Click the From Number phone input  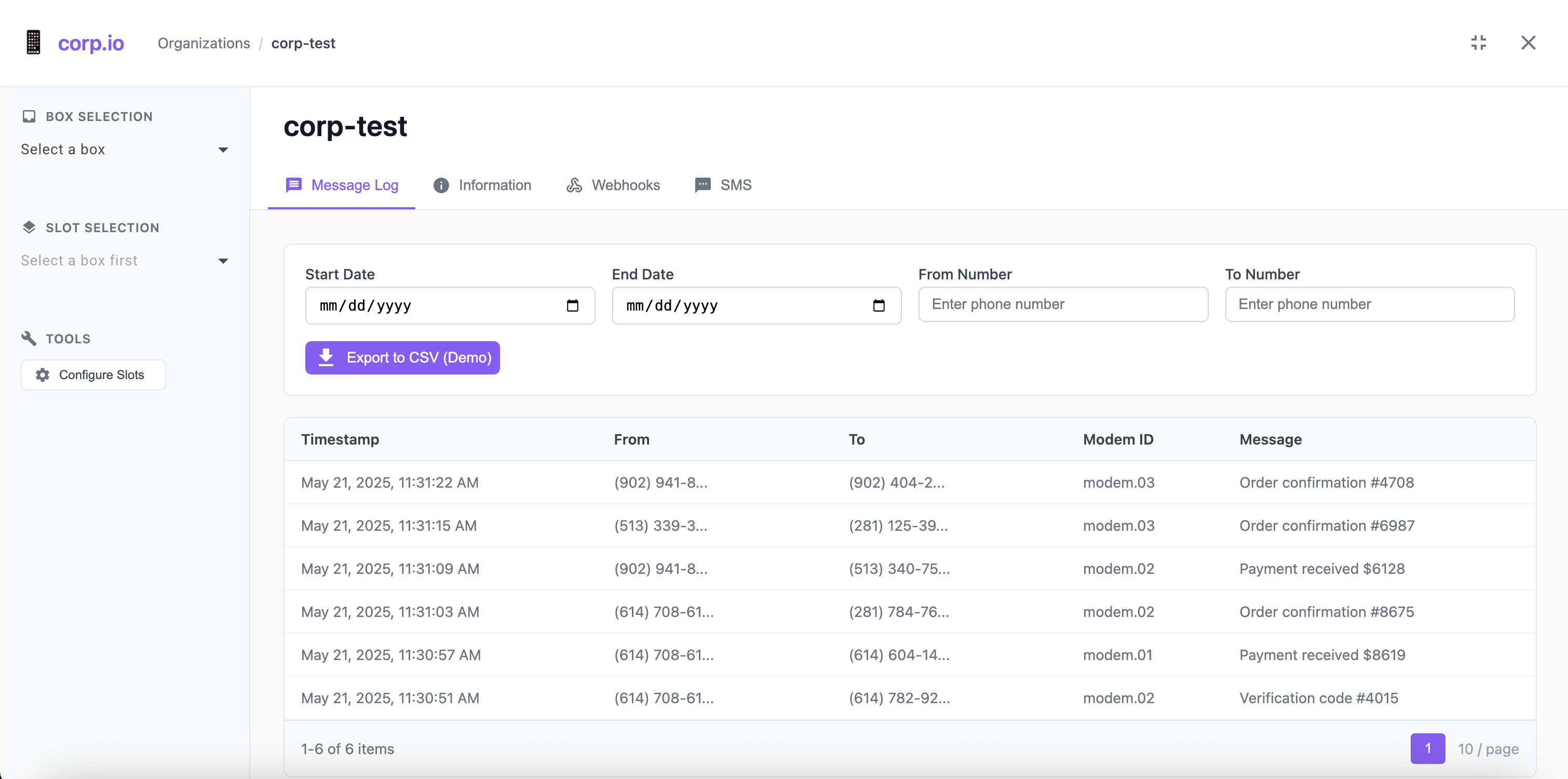[1063, 304]
